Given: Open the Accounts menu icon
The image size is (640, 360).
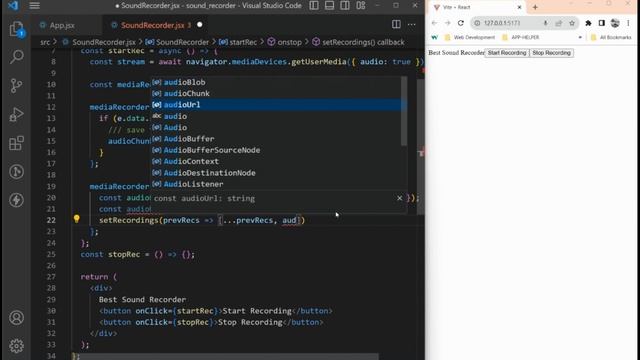Looking at the screenshot, I should click(16, 318).
